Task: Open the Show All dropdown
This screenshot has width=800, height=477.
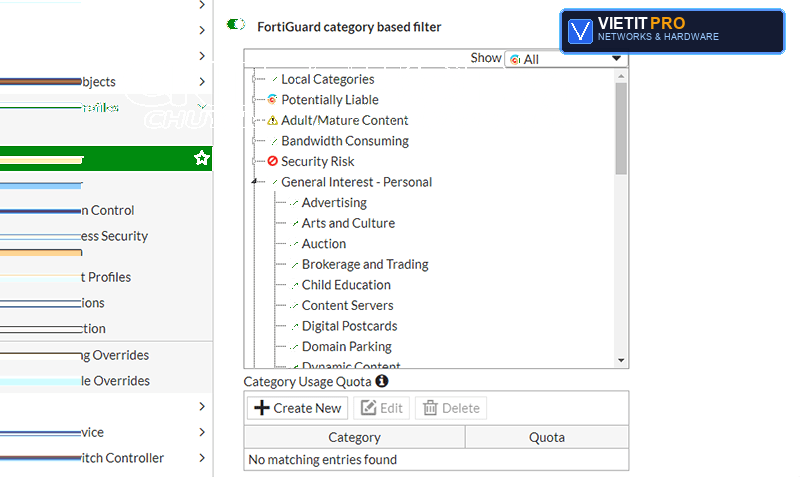Action: click(x=566, y=59)
